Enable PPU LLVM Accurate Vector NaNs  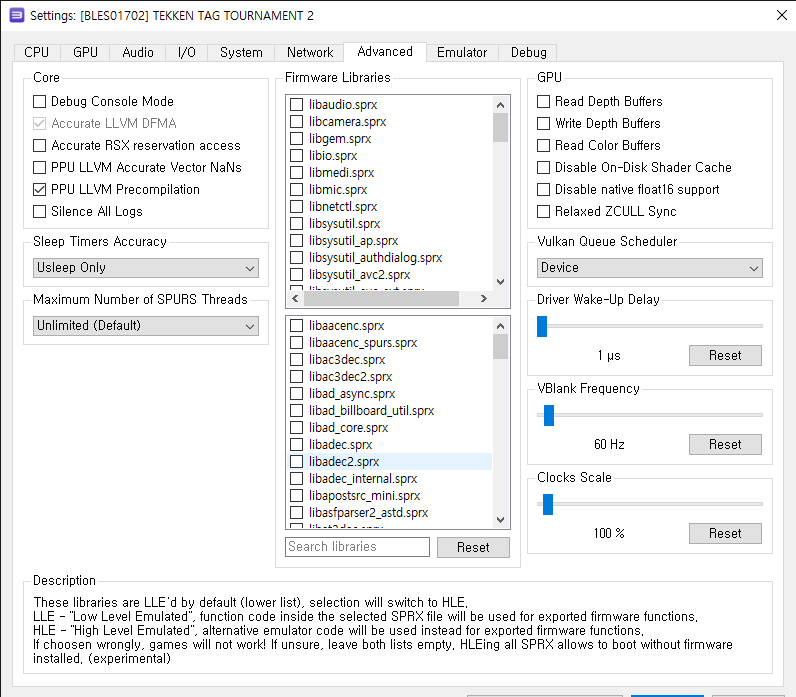pos(40,168)
